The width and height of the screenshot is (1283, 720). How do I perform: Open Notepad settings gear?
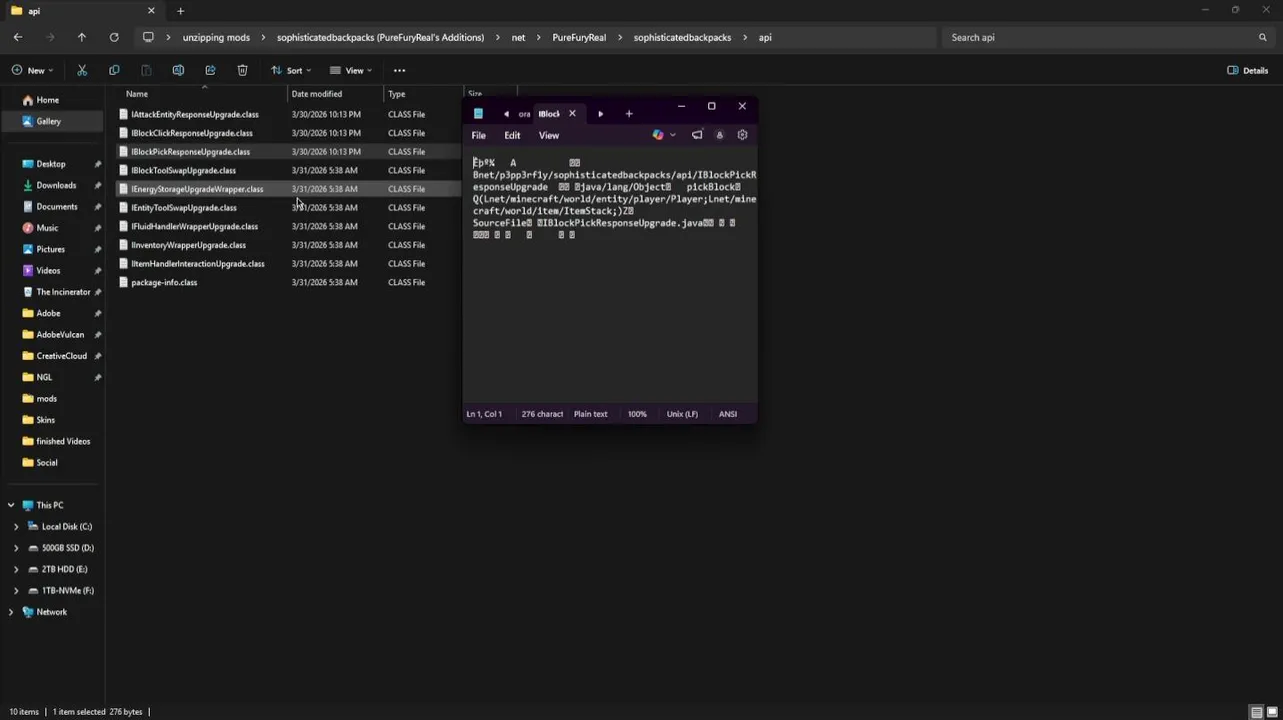742,135
